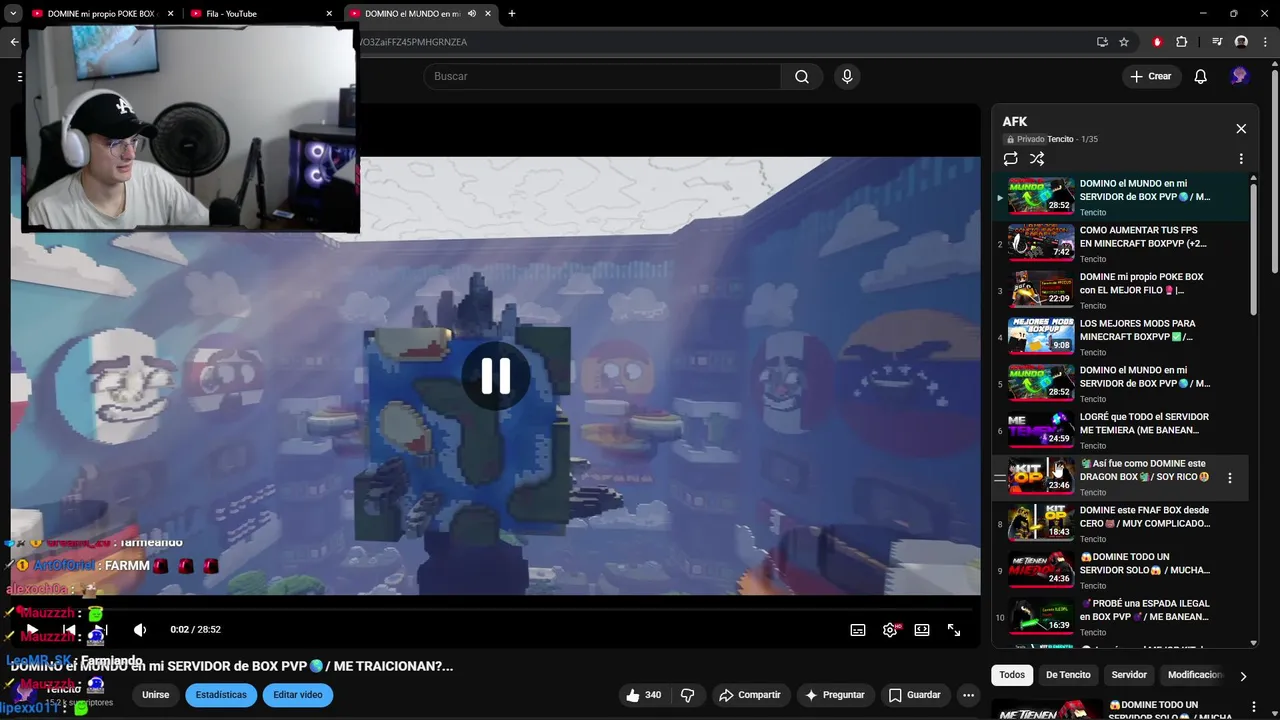Click the Preguntar button

tap(835, 695)
